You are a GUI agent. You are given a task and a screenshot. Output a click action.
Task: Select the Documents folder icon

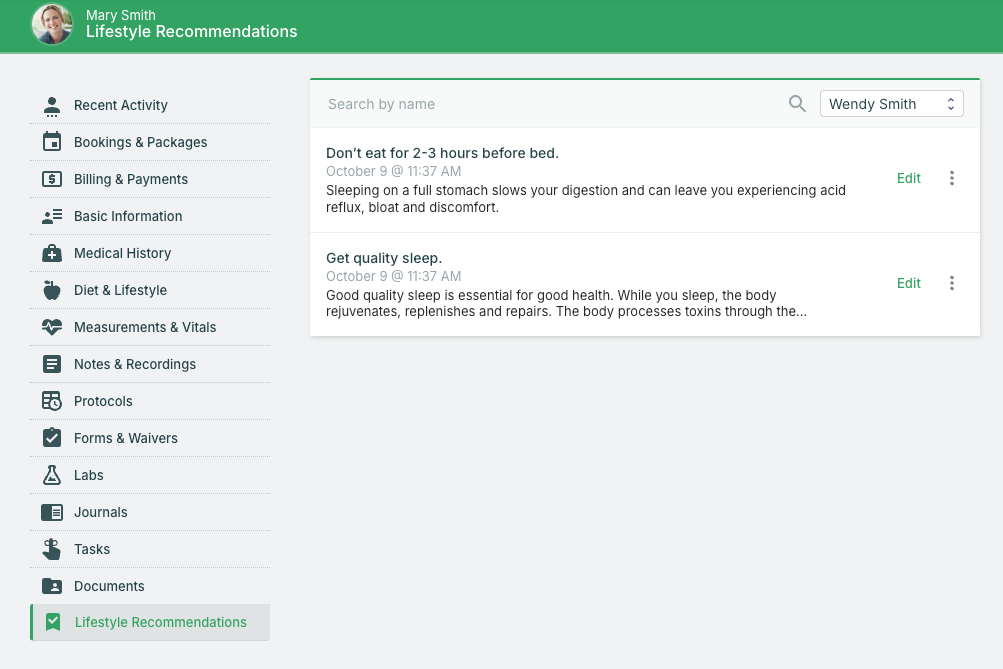pos(52,586)
